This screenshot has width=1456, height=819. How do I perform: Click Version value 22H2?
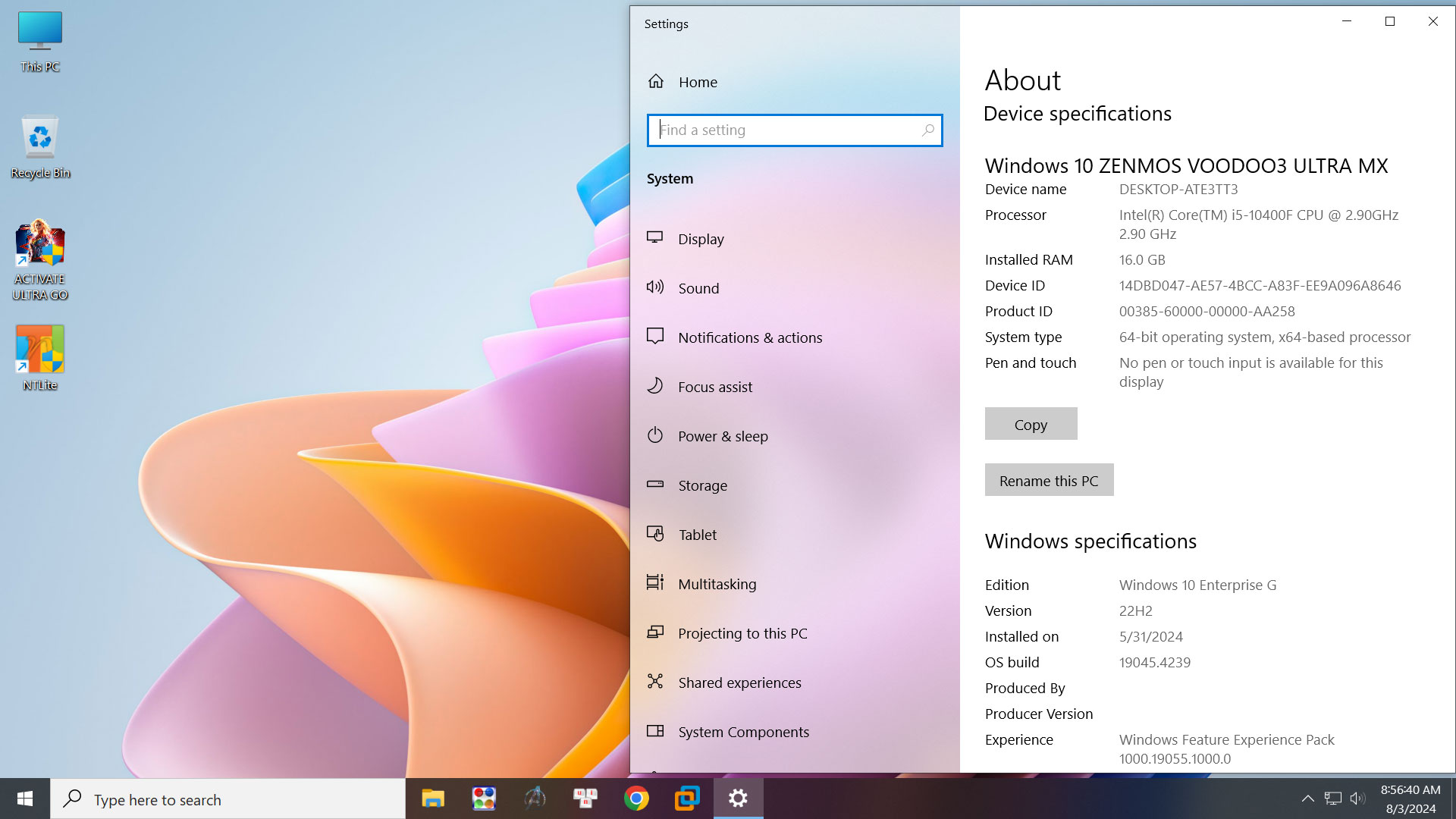(x=1136, y=610)
